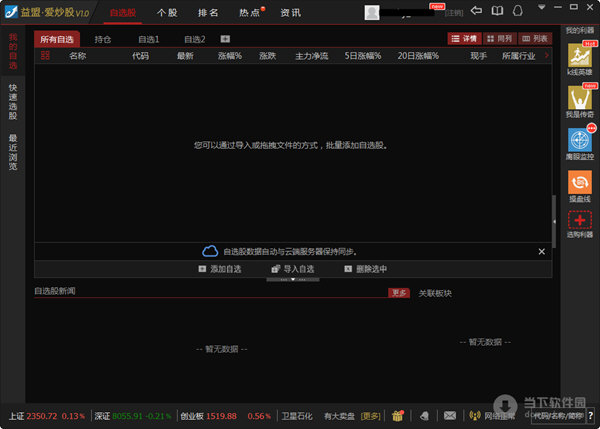Open the 鹰眼监控 radar icon

[x=579, y=140]
